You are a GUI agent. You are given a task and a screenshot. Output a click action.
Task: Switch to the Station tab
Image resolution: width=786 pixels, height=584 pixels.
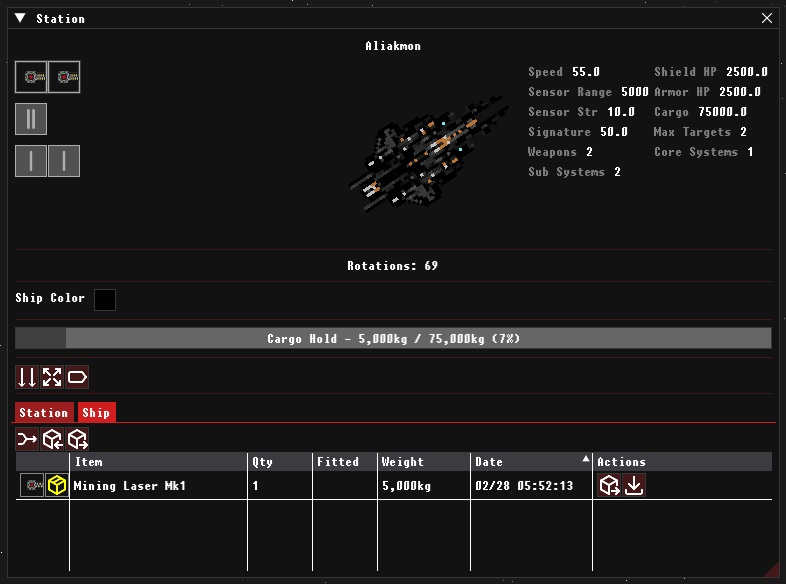44,413
